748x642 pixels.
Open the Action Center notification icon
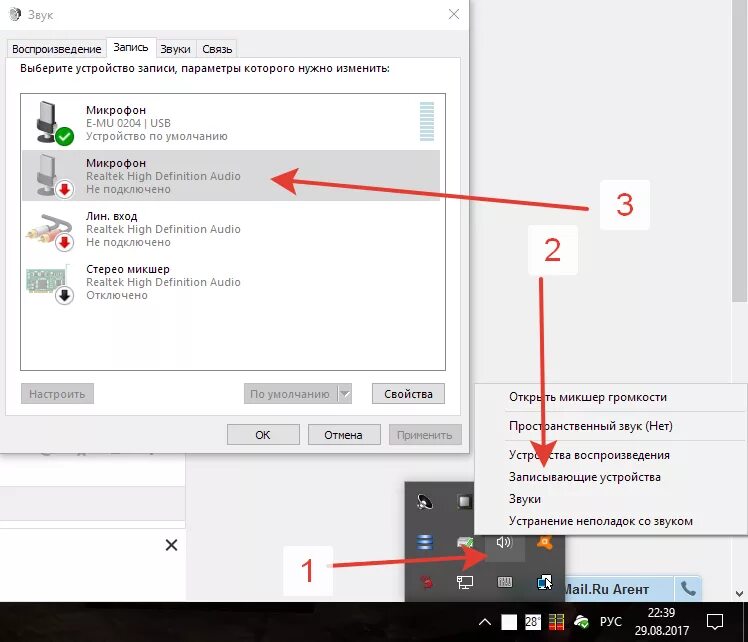(x=715, y=622)
